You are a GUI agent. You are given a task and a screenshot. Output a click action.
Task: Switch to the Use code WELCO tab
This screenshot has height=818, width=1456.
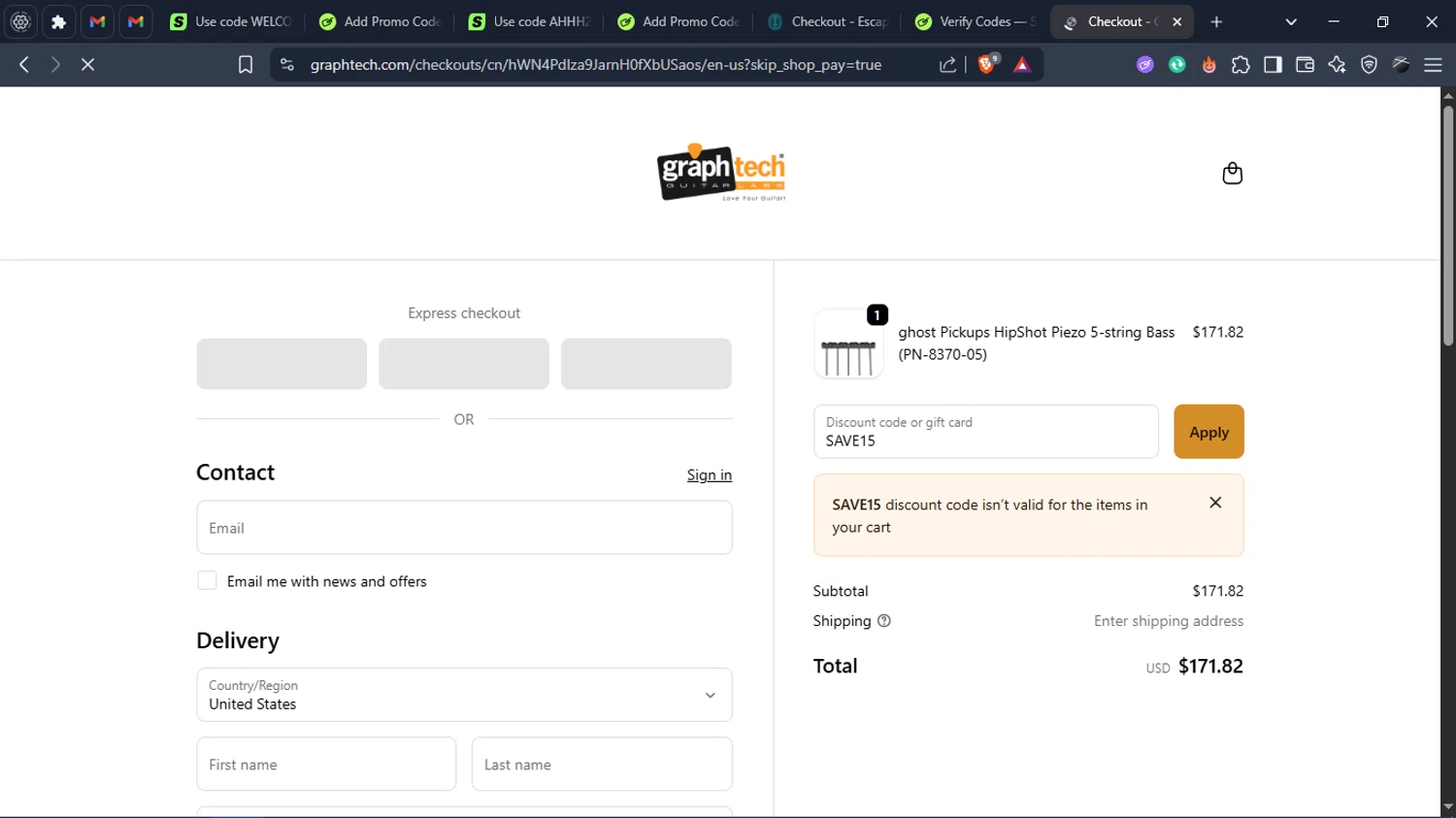[x=232, y=21]
